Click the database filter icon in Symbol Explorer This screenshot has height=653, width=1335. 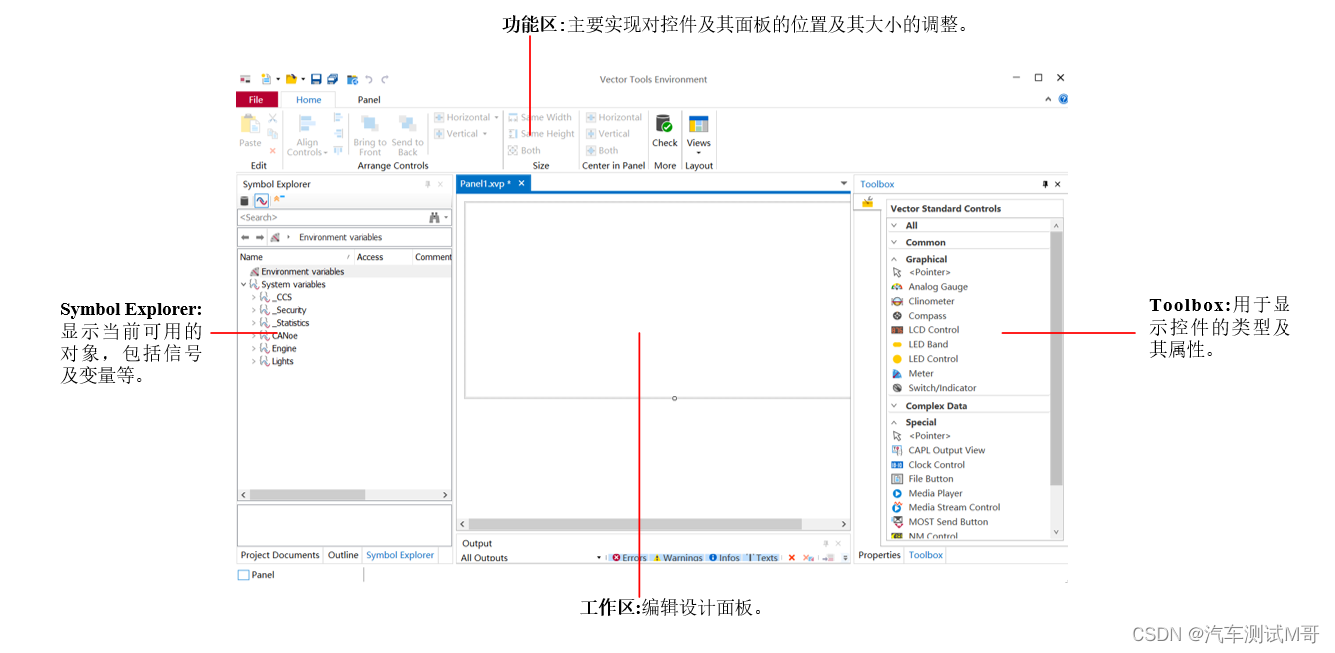tap(244, 201)
